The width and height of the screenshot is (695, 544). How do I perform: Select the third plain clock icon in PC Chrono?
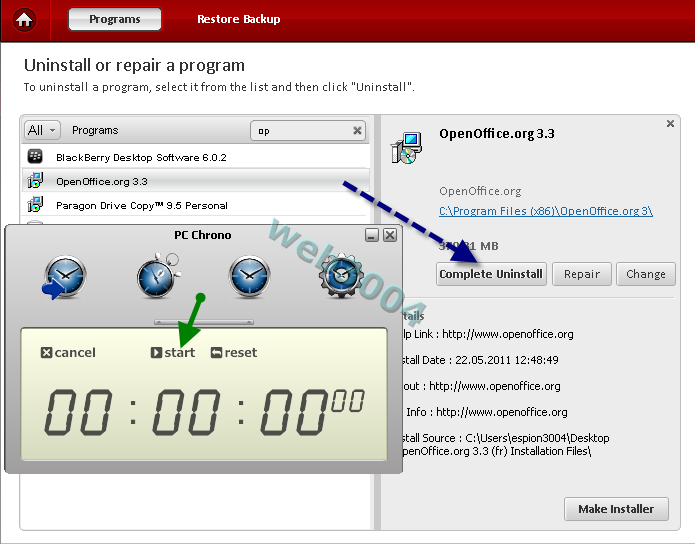pyautogui.click(x=250, y=277)
